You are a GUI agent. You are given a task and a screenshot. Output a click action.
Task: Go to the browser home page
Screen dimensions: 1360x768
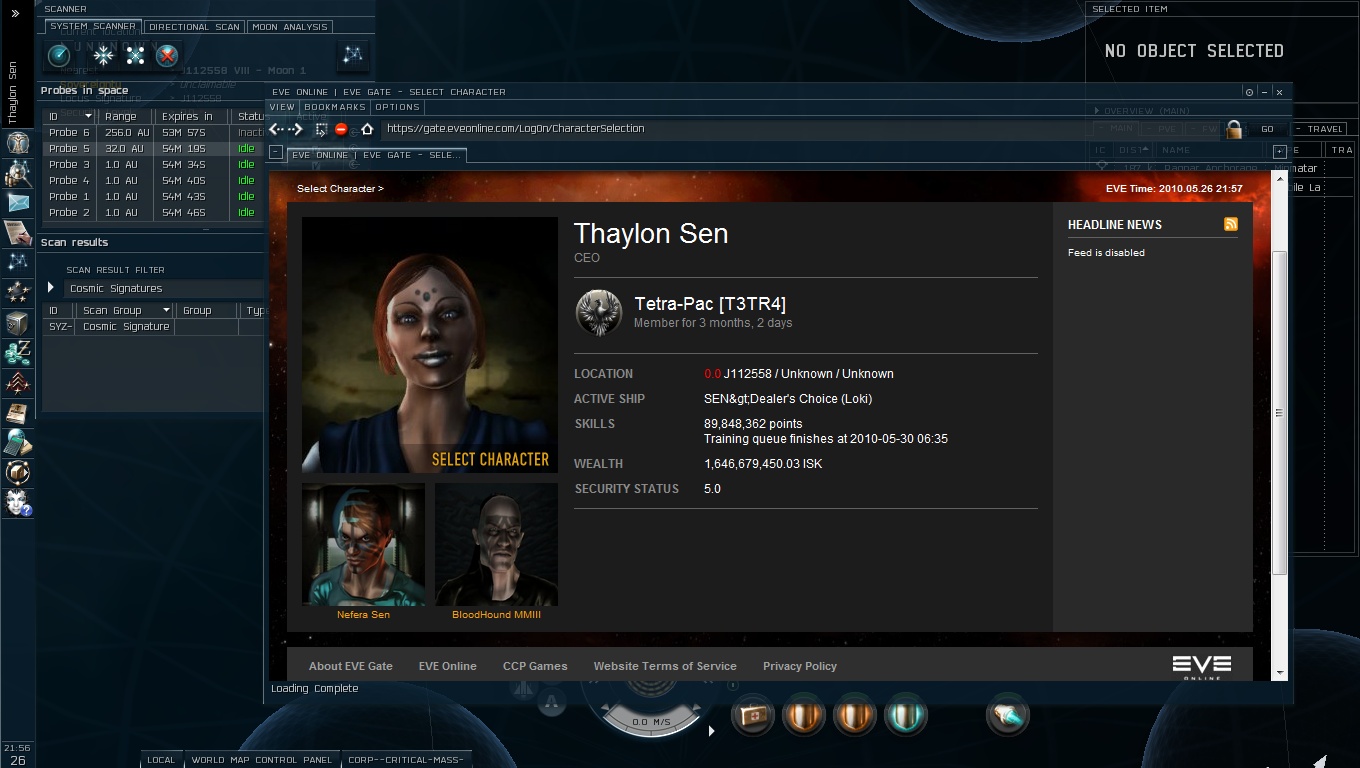click(367, 129)
